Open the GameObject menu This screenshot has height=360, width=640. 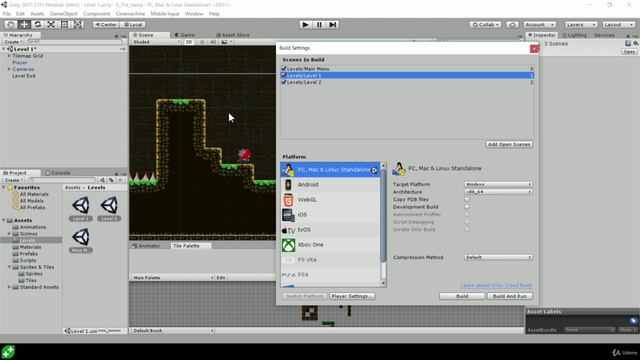click(x=64, y=13)
